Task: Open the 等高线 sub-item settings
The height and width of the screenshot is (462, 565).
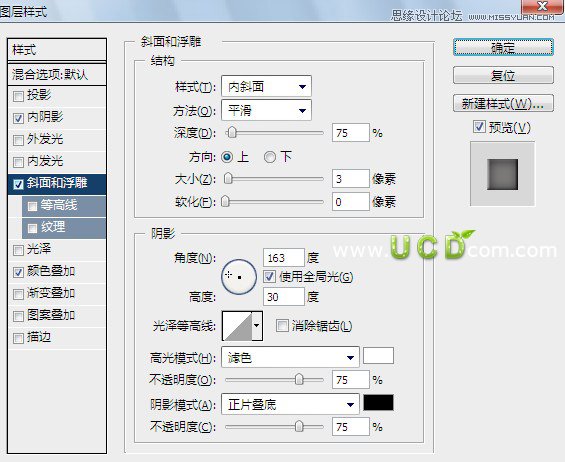Action: point(58,205)
